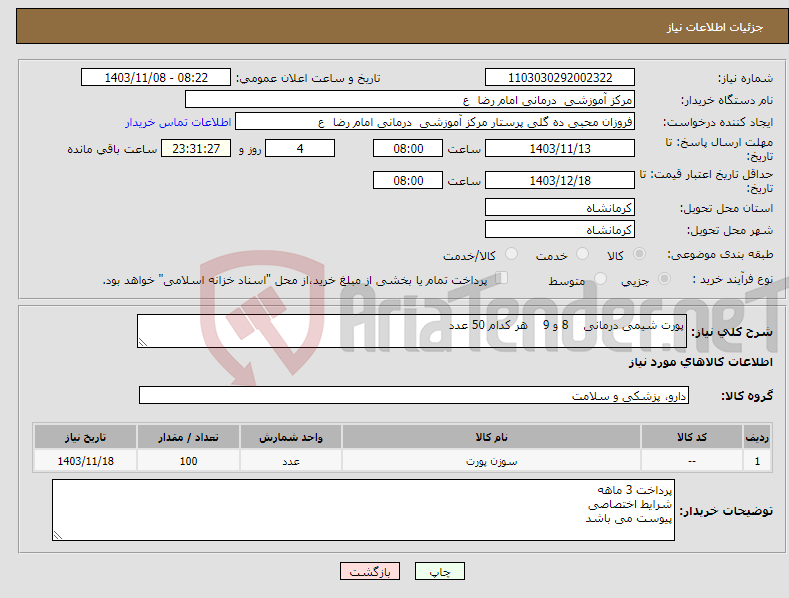Click the سوزن پورت item cell
Viewport: 789px width, 598px height.
coord(491,461)
